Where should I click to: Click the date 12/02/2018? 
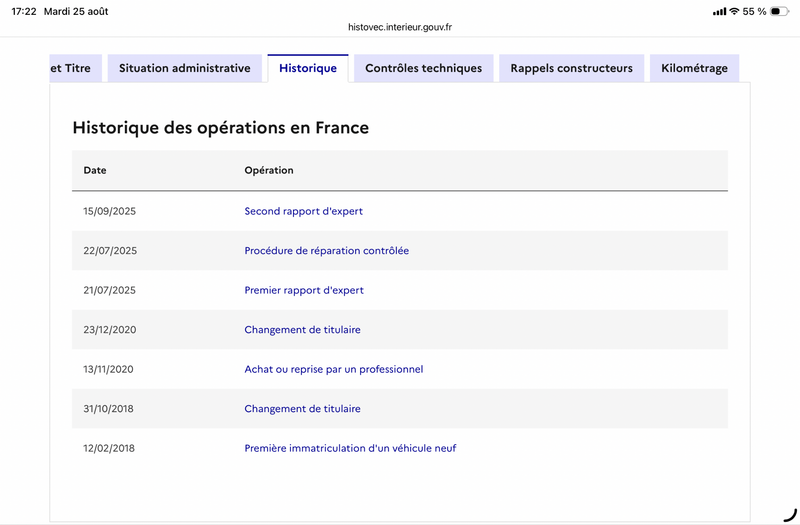[109, 448]
